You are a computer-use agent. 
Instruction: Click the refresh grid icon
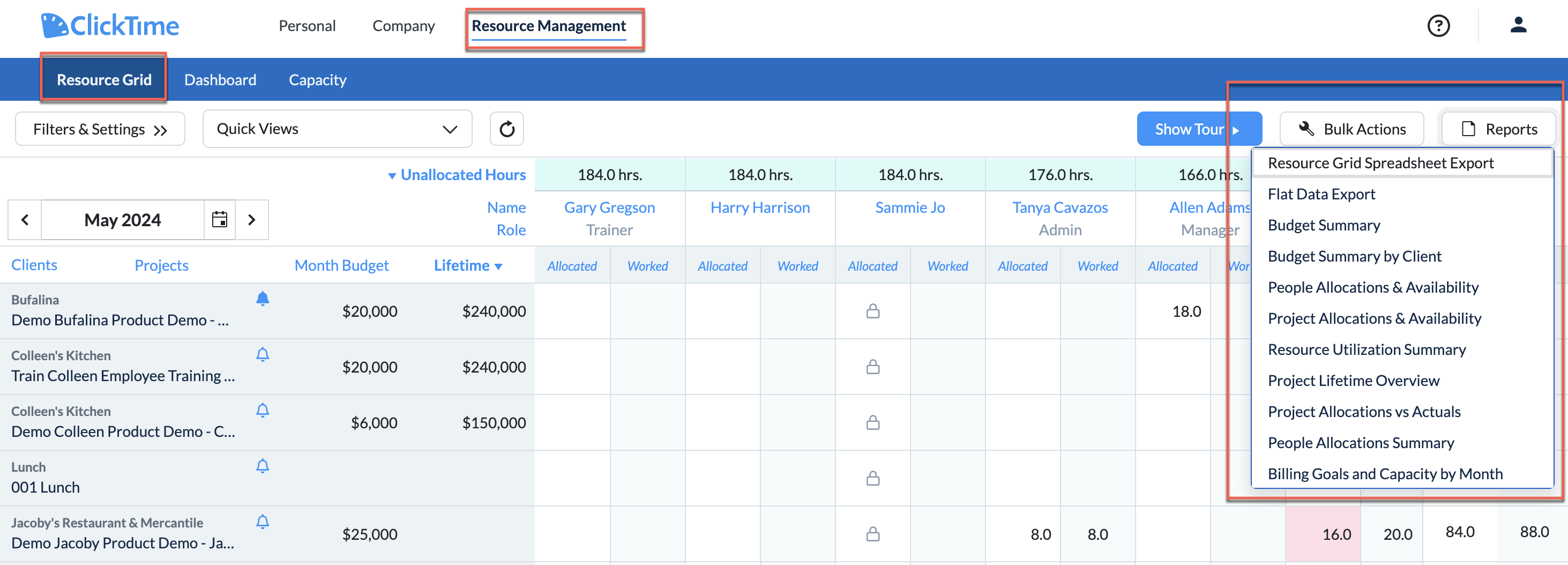pyautogui.click(x=506, y=129)
